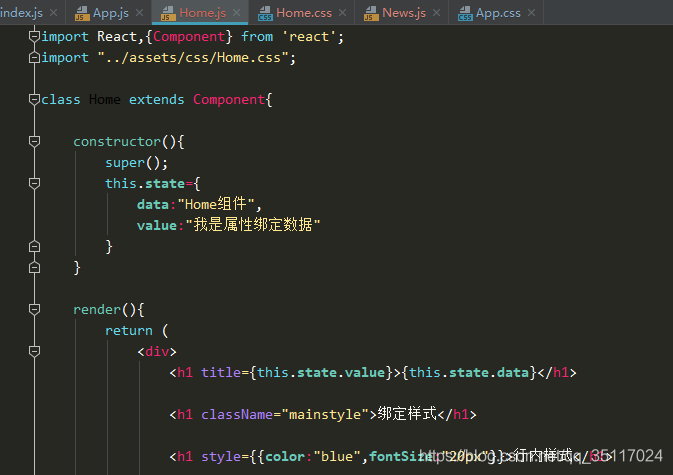
Task: Close the Home.js tab
Action: [236, 13]
